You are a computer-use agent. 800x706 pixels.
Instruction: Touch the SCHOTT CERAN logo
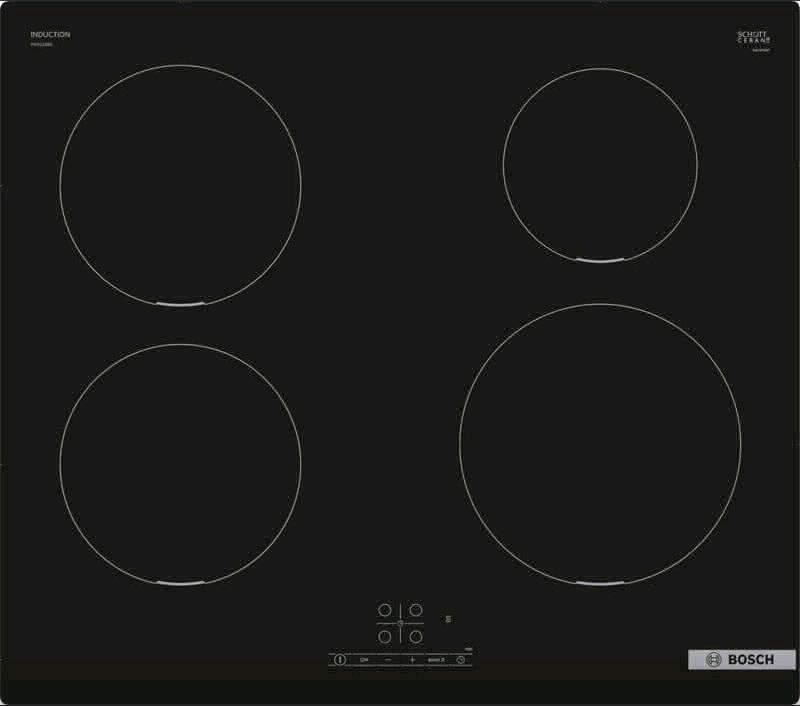(753, 38)
